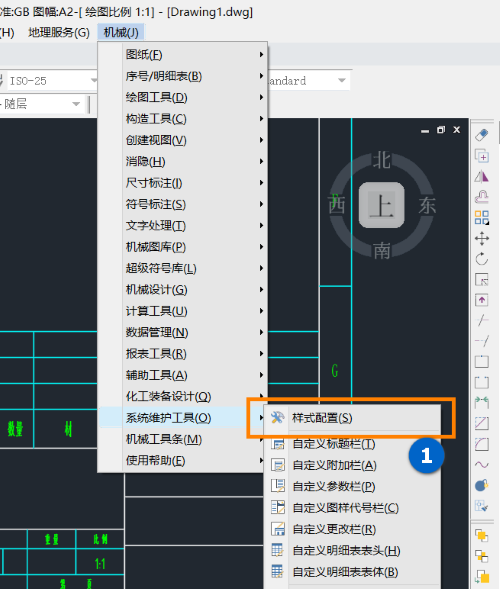
Task: Choose 自定义更改栏(R) submenu entry
Action: 352,529
